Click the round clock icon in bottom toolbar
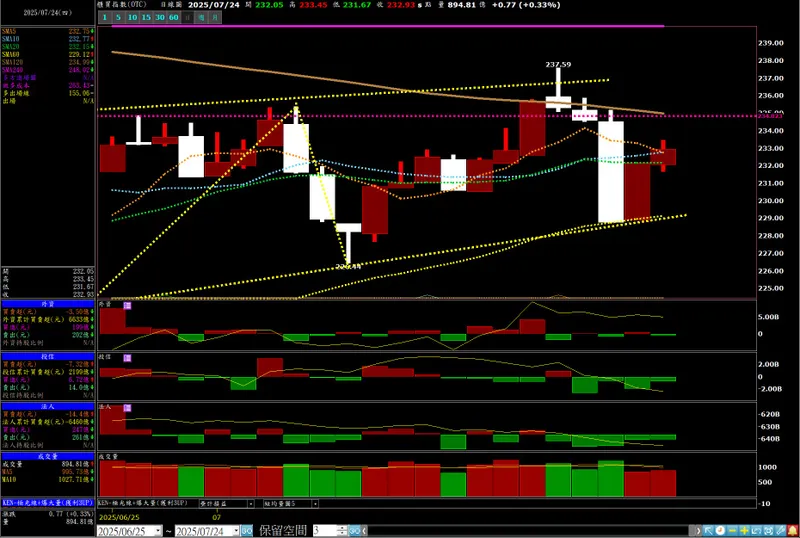 coord(720,531)
